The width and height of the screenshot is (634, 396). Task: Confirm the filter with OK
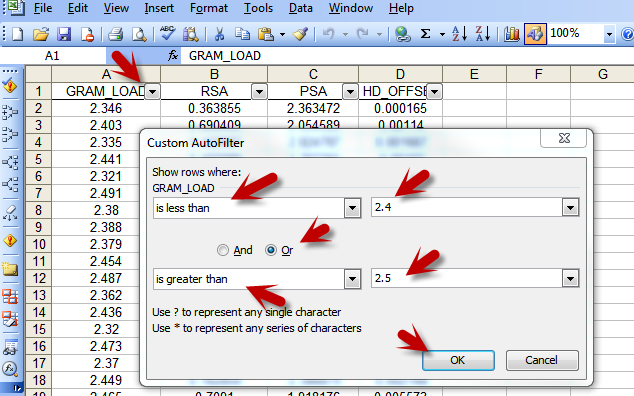[458, 360]
